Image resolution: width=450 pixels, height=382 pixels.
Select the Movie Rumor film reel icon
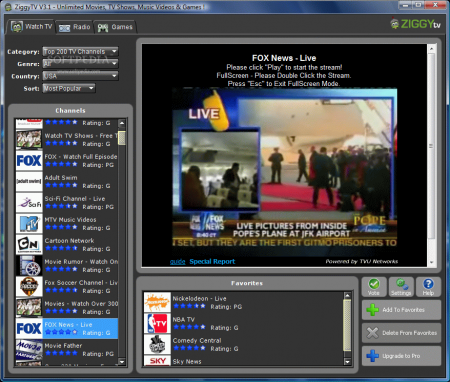(x=29, y=265)
